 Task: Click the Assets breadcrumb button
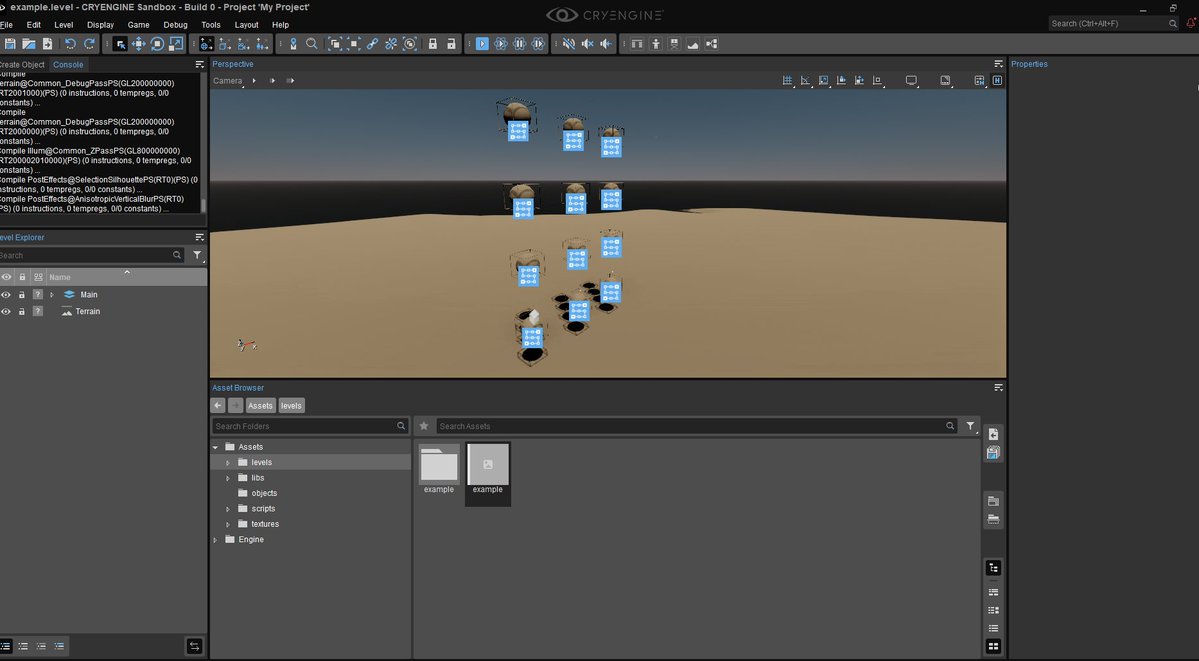[260, 405]
